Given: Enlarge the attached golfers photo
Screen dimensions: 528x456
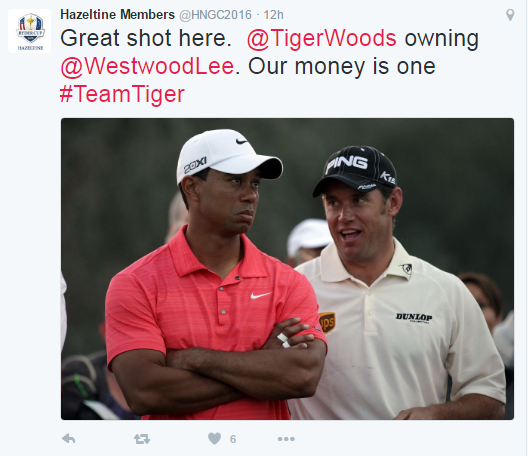Looking at the screenshot, I should (x=287, y=269).
